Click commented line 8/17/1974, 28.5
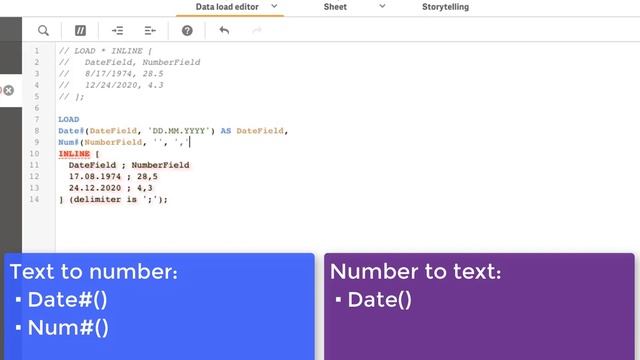 [111, 74]
